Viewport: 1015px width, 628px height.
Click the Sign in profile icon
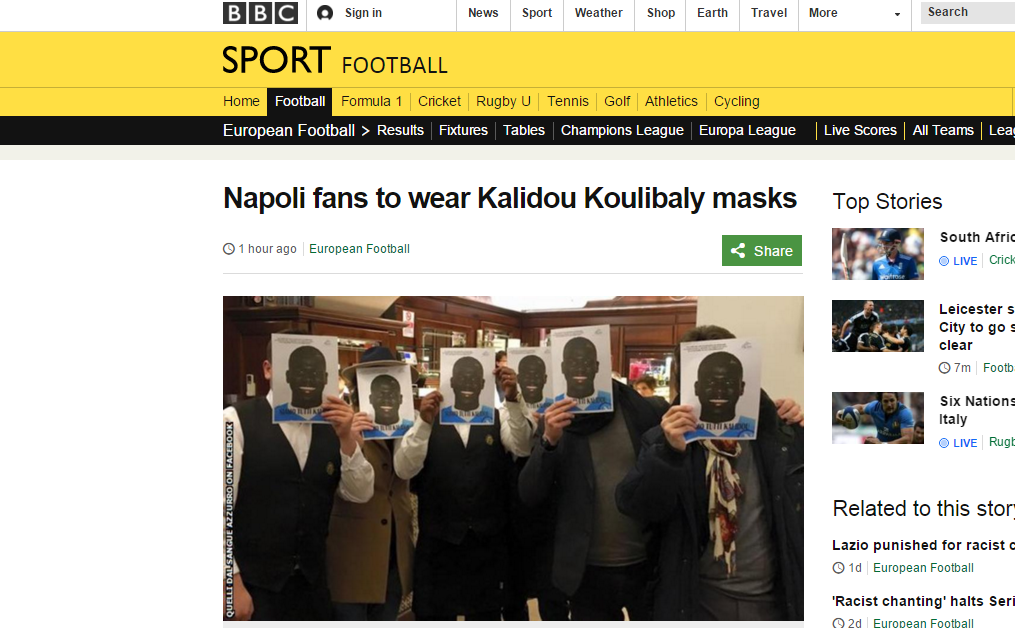(325, 13)
